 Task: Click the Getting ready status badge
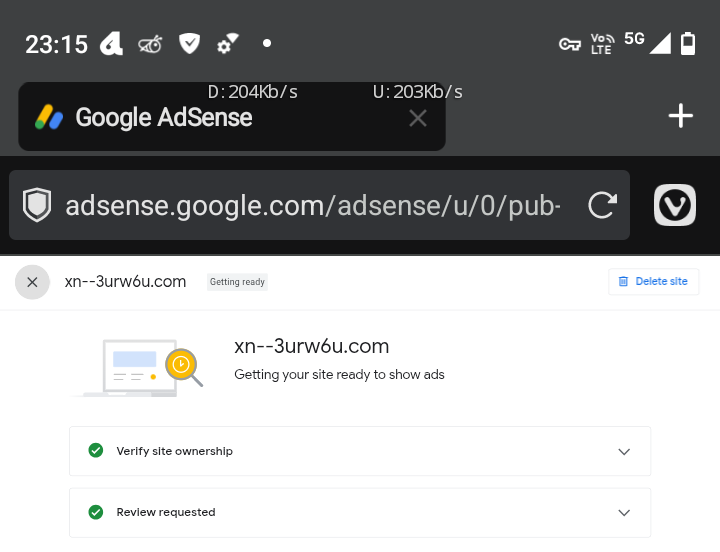[x=237, y=282]
